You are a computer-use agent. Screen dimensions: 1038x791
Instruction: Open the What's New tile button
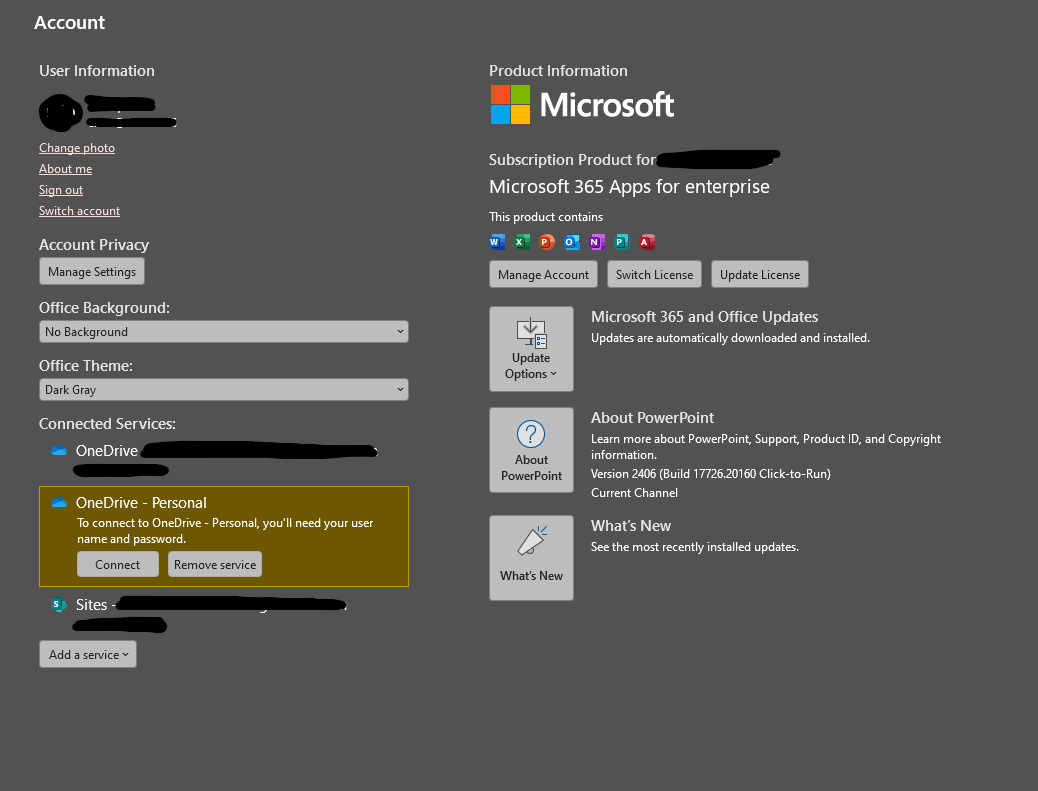click(x=531, y=558)
